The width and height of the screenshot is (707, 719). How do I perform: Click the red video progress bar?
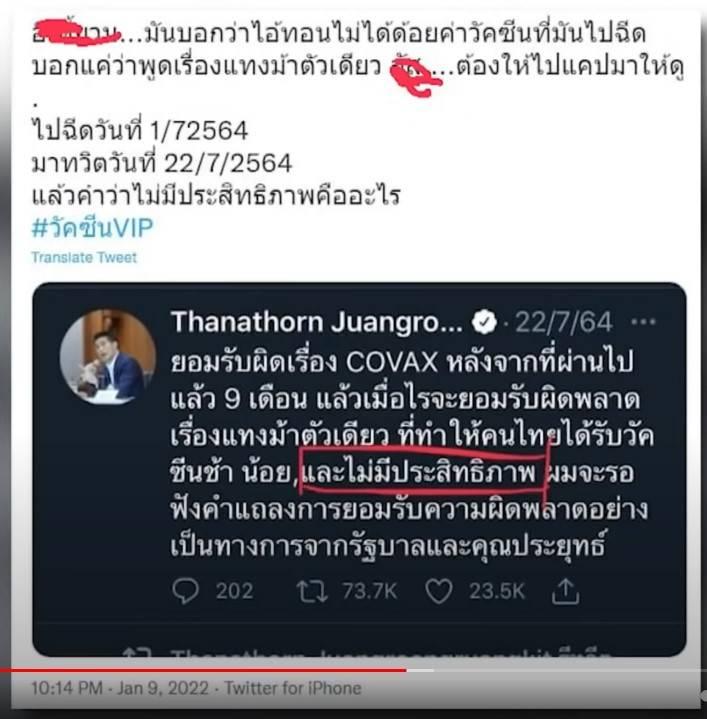203,670
